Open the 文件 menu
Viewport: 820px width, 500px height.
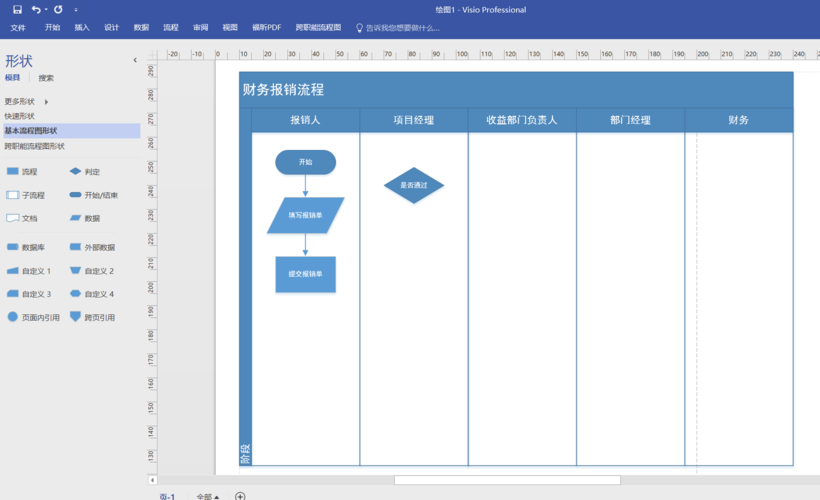tap(18, 28)
